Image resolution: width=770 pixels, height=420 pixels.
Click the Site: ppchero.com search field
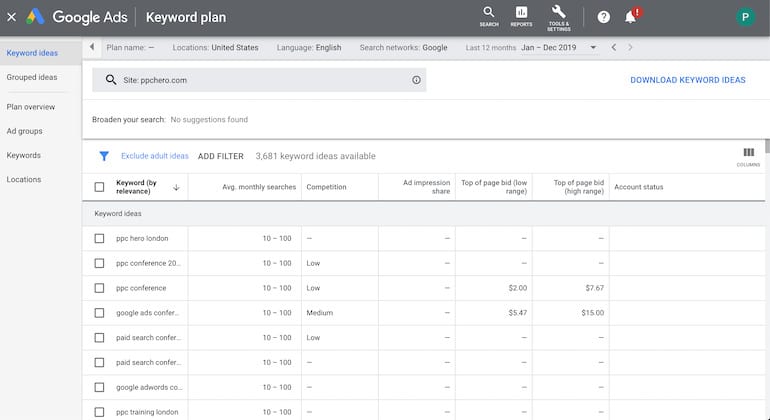pyautogui.click(x=259, y=80)
